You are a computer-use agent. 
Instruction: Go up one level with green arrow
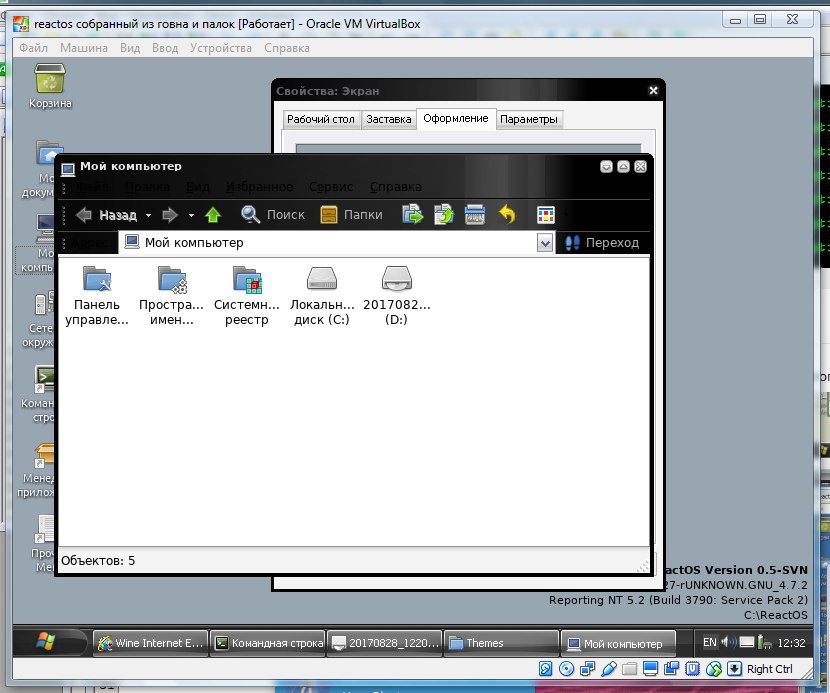[213, 215]
